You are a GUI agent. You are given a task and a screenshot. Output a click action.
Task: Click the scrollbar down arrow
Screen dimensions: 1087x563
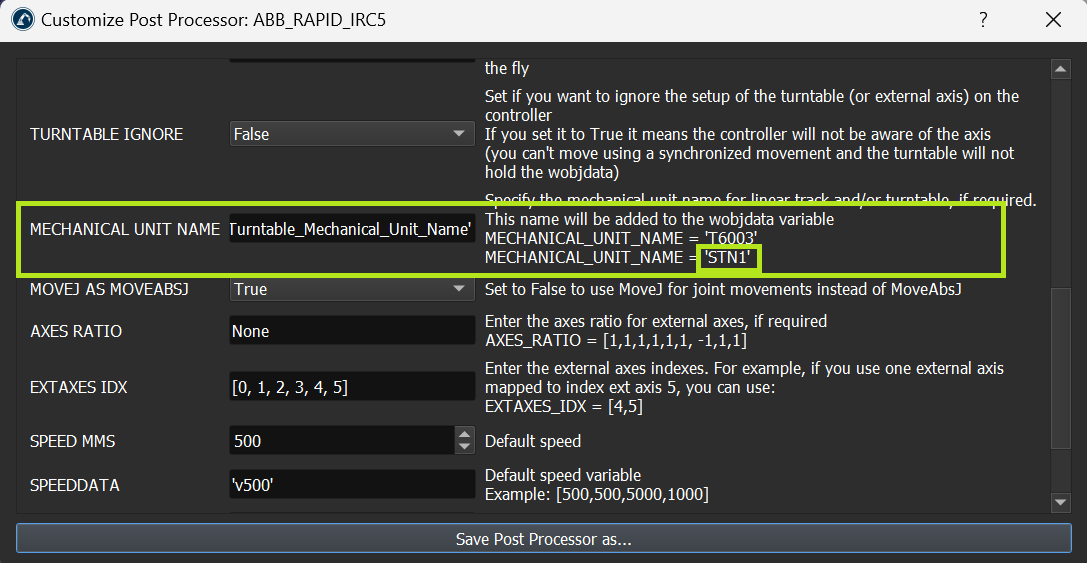click(1061, 502)
